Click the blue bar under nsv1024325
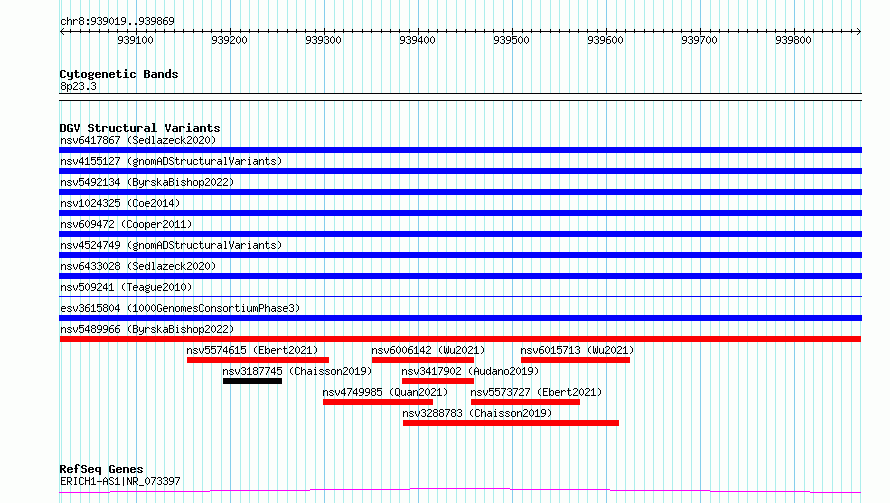Image resolution: width=890 pixels, height=503 pixels. coord(460,213)
